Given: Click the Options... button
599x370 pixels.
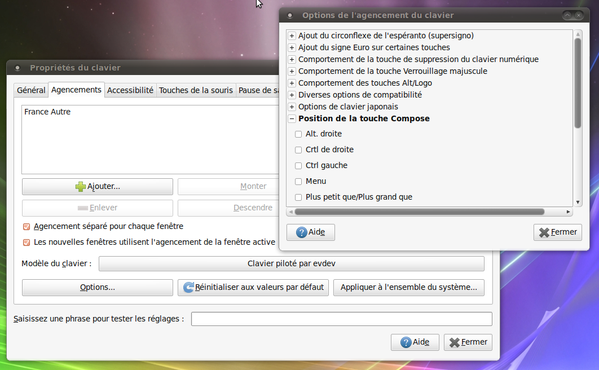Looking at the screenshot, I should pos(97,287).
